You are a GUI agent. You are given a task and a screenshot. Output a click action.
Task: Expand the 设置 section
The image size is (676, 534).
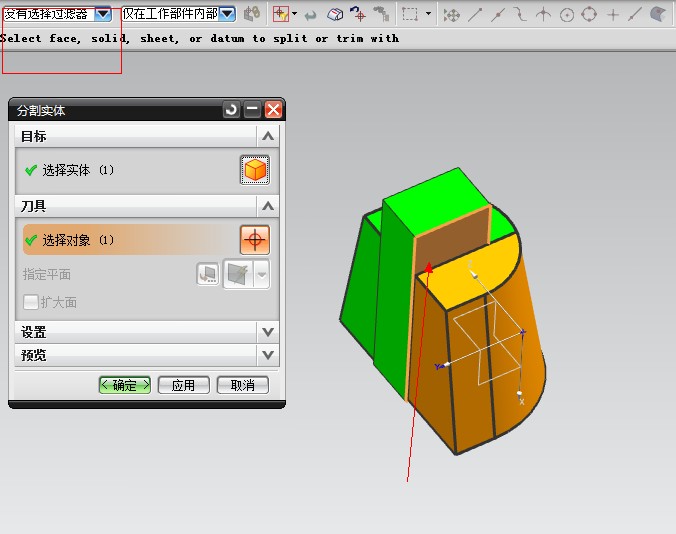tap(268, 332)
